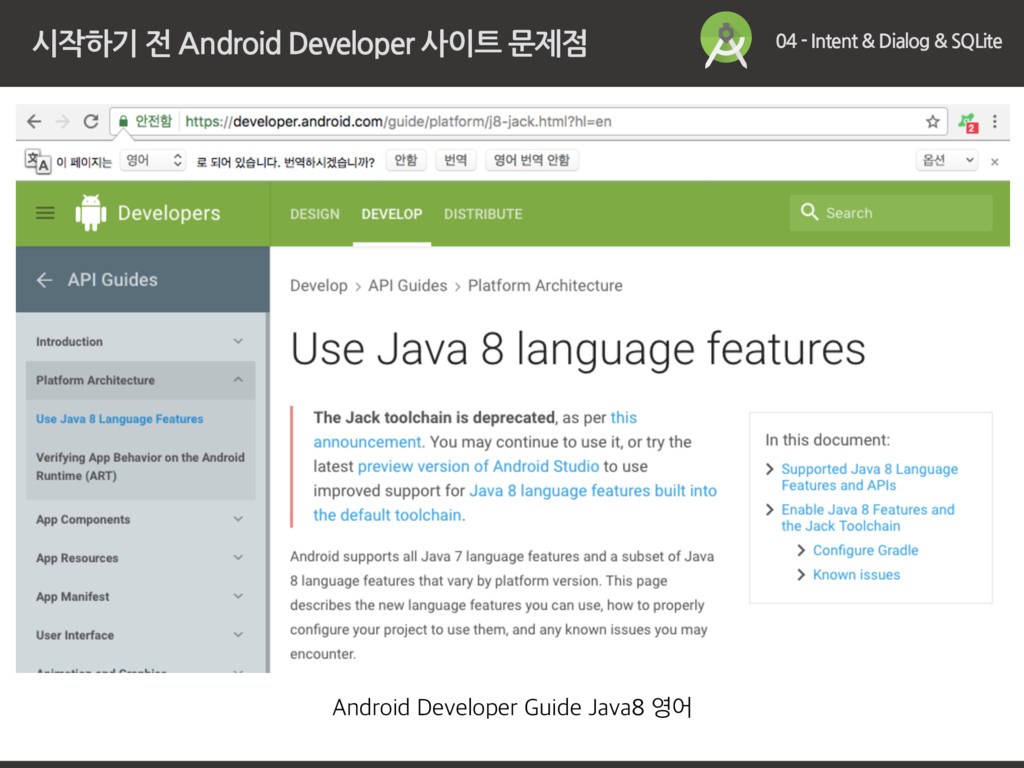Open the Configure Gradle link
This screenshot has height=768, width=1024.
pyautogui.click(x=865, y=550)
